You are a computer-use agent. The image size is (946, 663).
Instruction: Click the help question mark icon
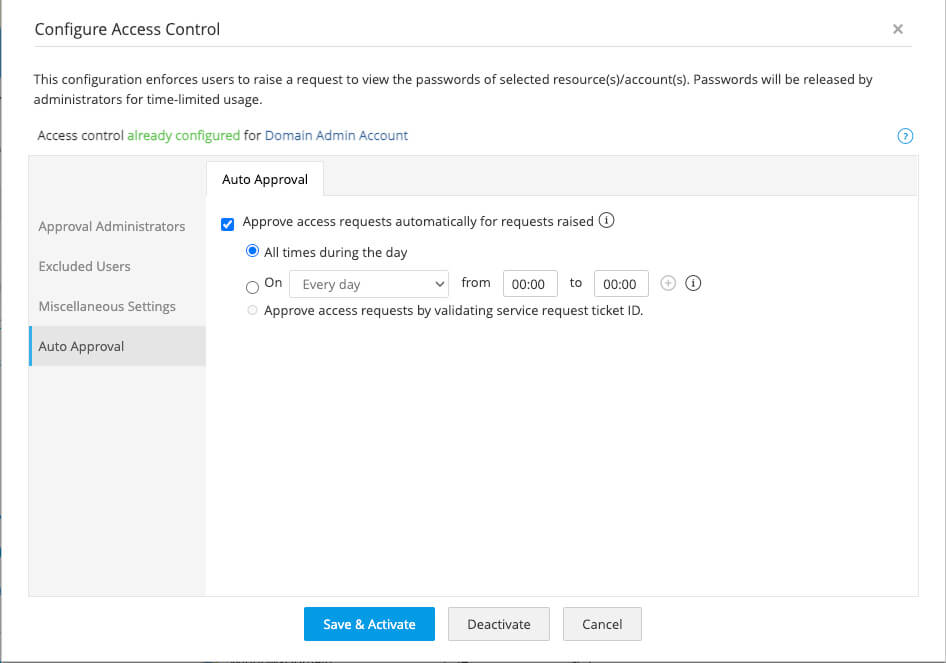click(905, 136)
